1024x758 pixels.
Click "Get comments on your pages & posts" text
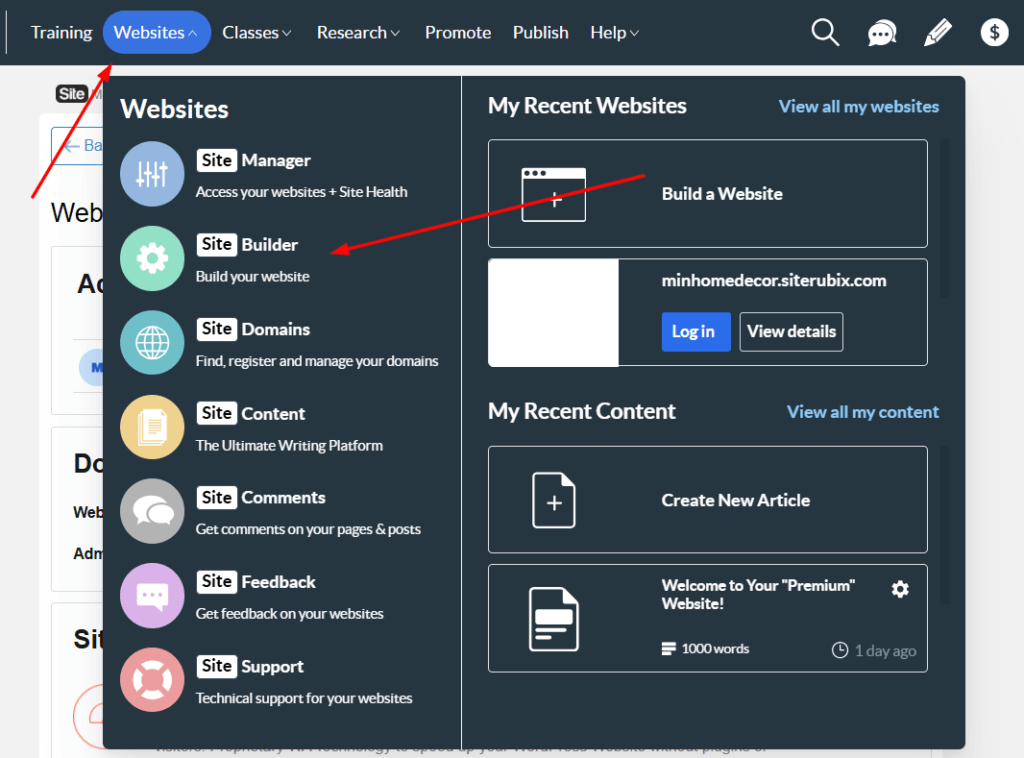click(308, 529)
